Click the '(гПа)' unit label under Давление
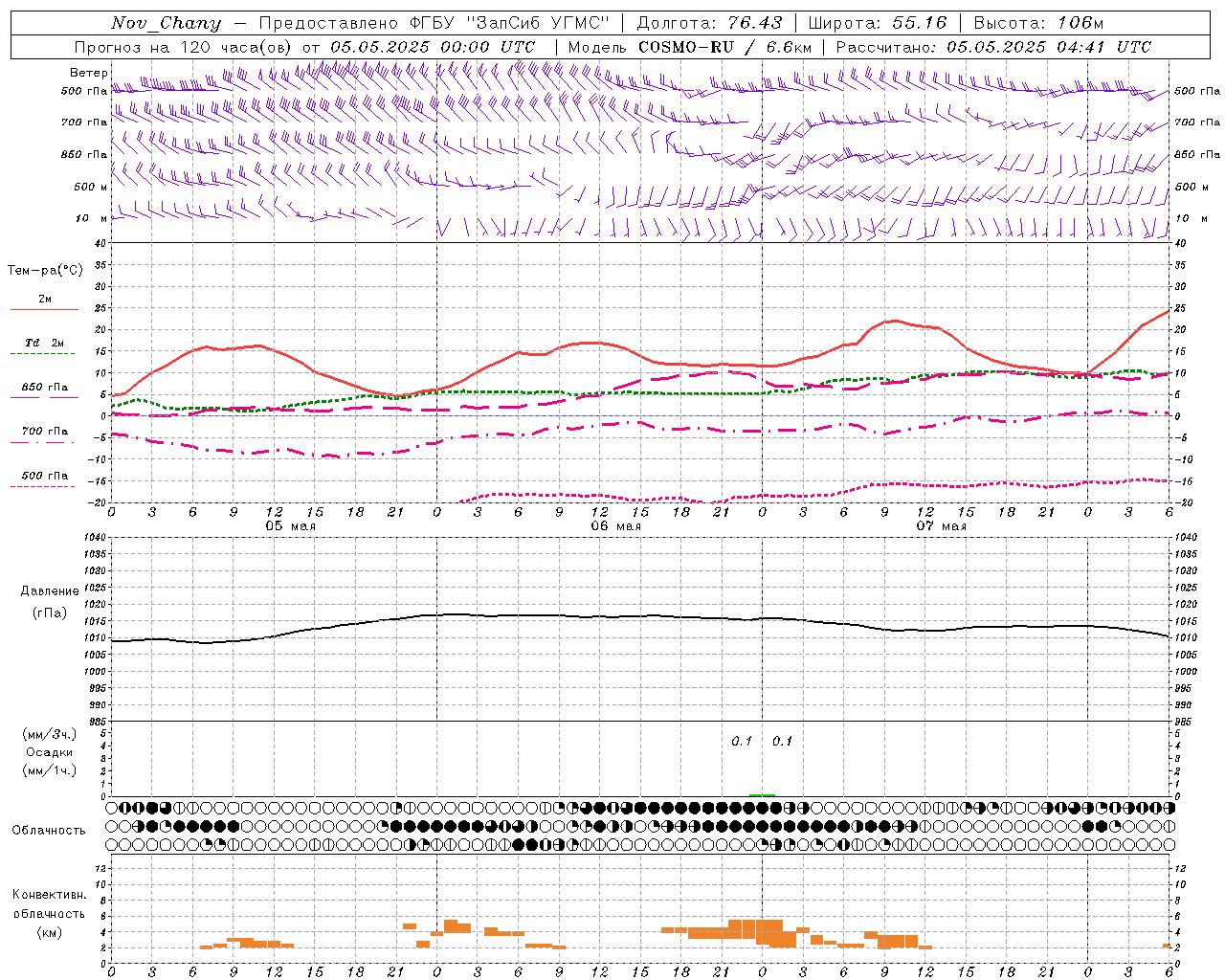Viewport: 1225px width, 980px height. (50, 612)
